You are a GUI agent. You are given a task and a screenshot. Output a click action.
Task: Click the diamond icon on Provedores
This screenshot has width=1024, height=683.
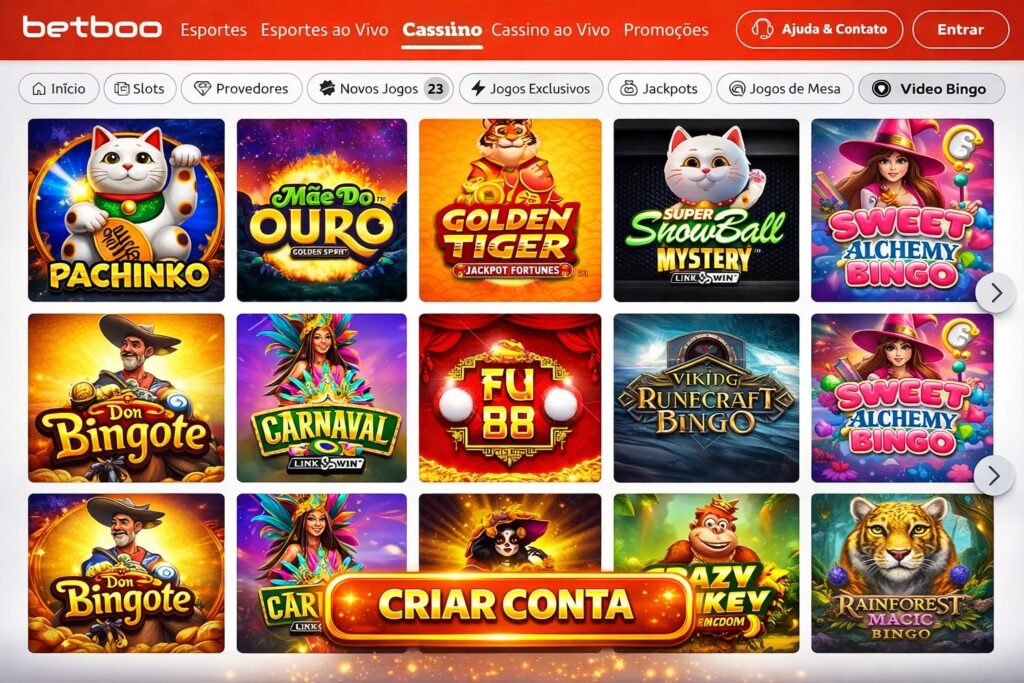[x=202, y=89]
